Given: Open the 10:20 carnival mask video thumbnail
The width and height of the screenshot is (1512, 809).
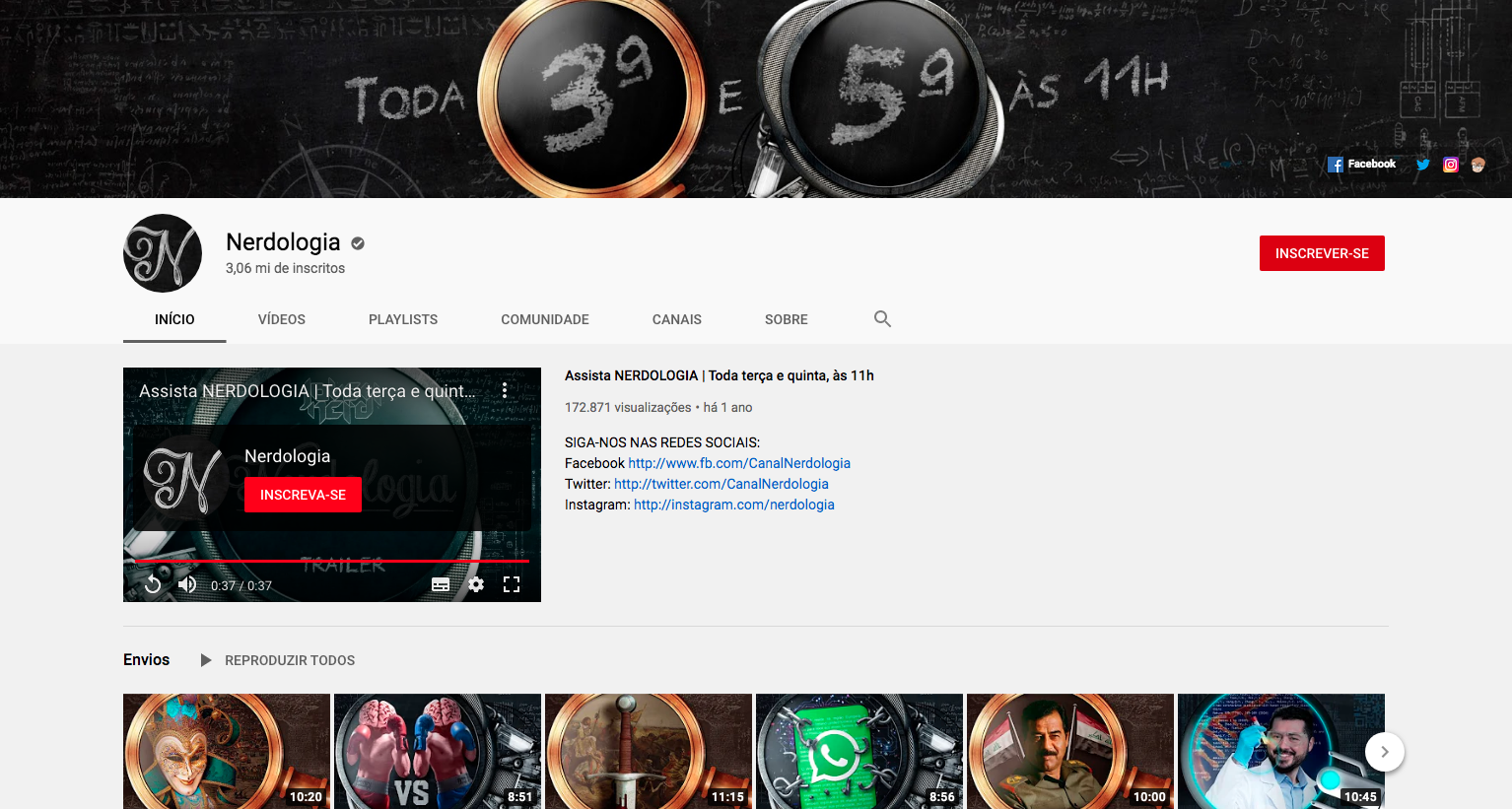Looking at the screenshot, I should [227, 751].
